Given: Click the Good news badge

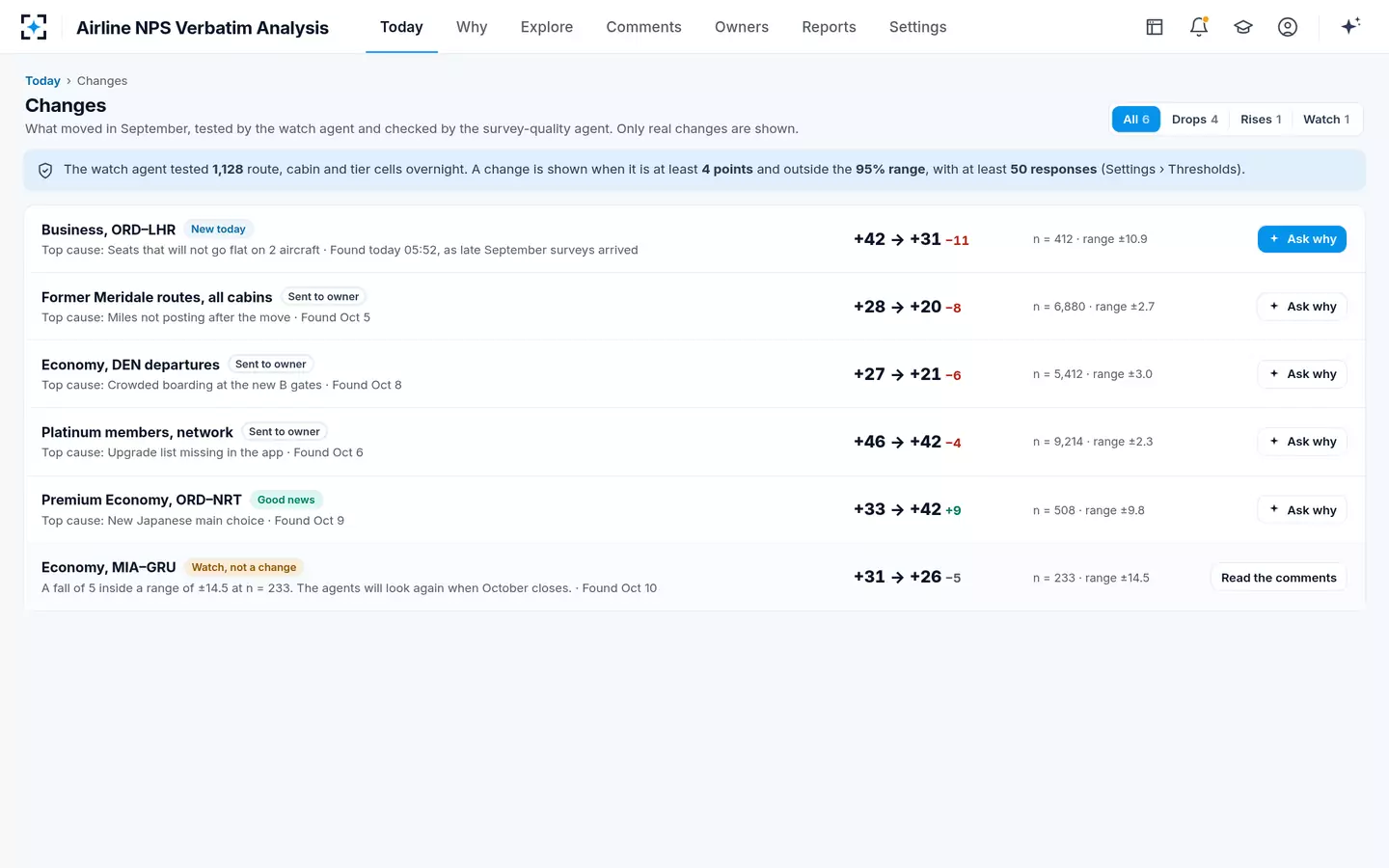Looking at the screenshot, I should (x=286, y=500).
